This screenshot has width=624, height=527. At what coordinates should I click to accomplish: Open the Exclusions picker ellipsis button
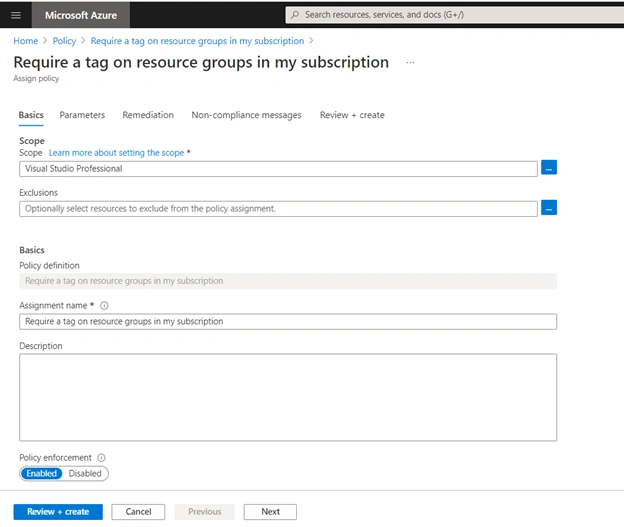click(x=549, y=208)
